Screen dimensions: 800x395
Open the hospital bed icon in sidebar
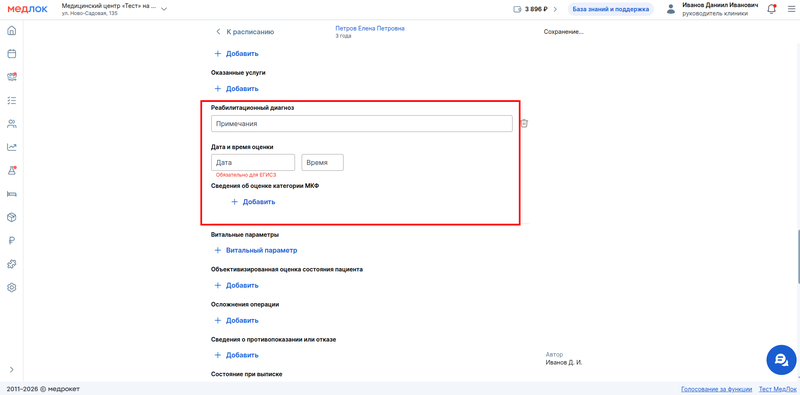[12, 194]
